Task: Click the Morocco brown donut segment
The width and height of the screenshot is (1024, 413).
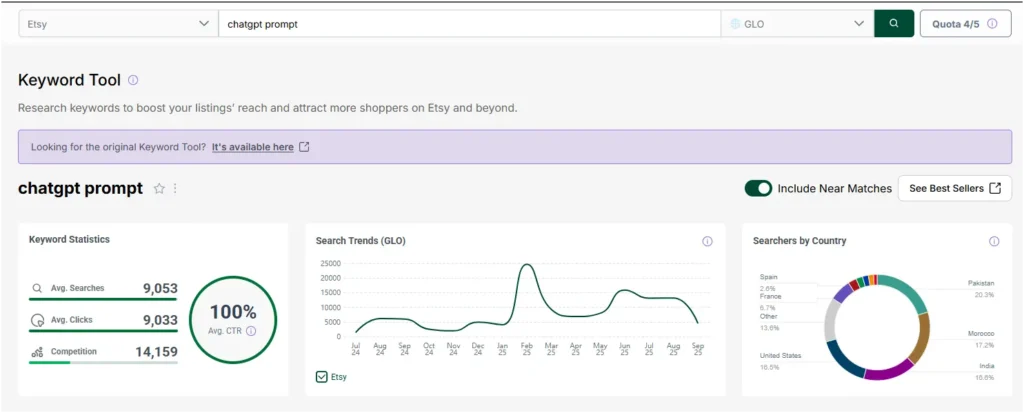Action: [x=920, y=337]
